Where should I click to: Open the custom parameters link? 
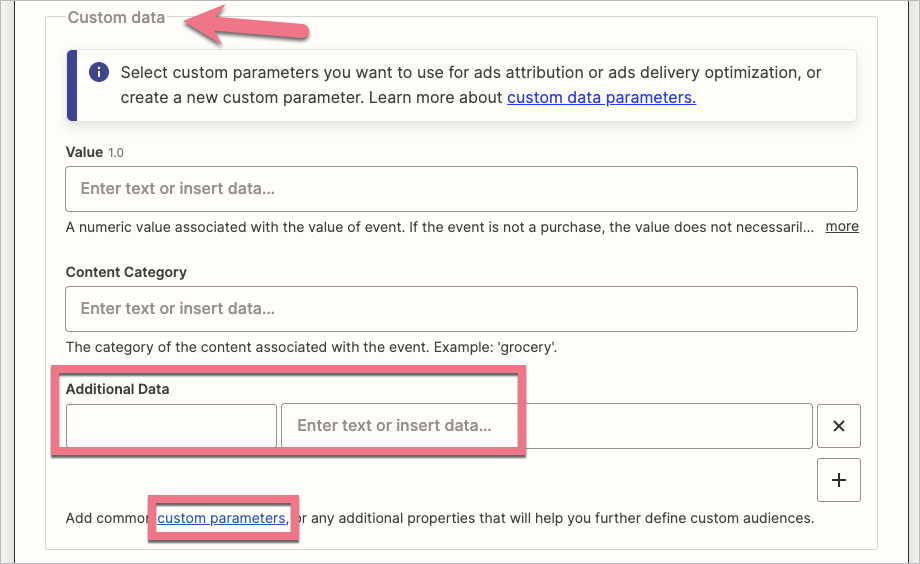[222, 518]
